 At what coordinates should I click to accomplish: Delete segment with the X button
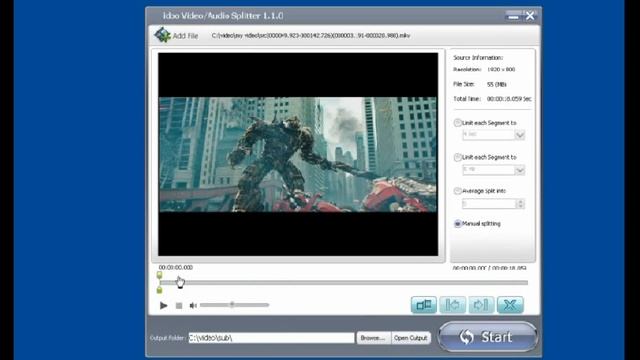pos(510,305)
